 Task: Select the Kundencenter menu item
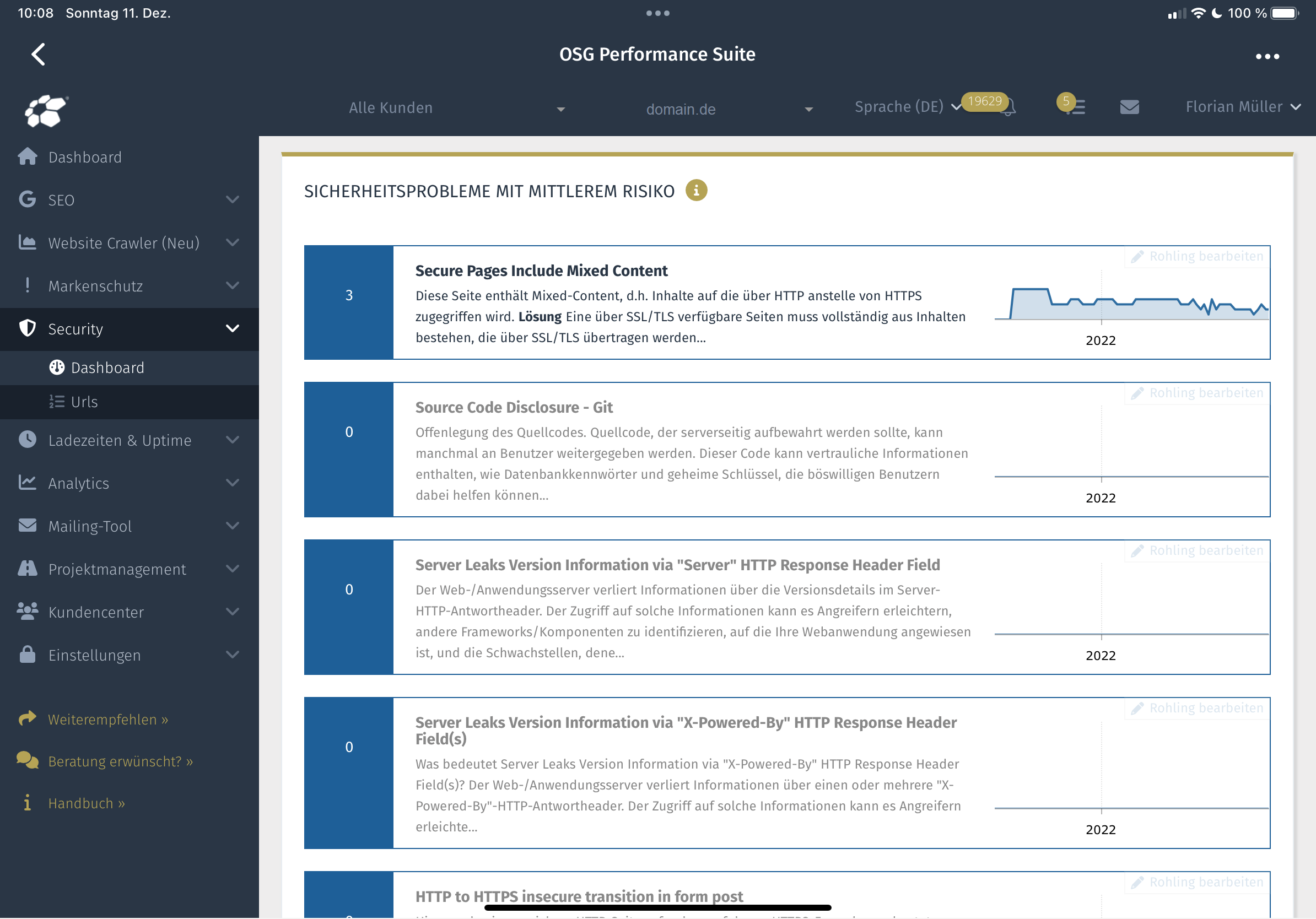tap(130, 612)
